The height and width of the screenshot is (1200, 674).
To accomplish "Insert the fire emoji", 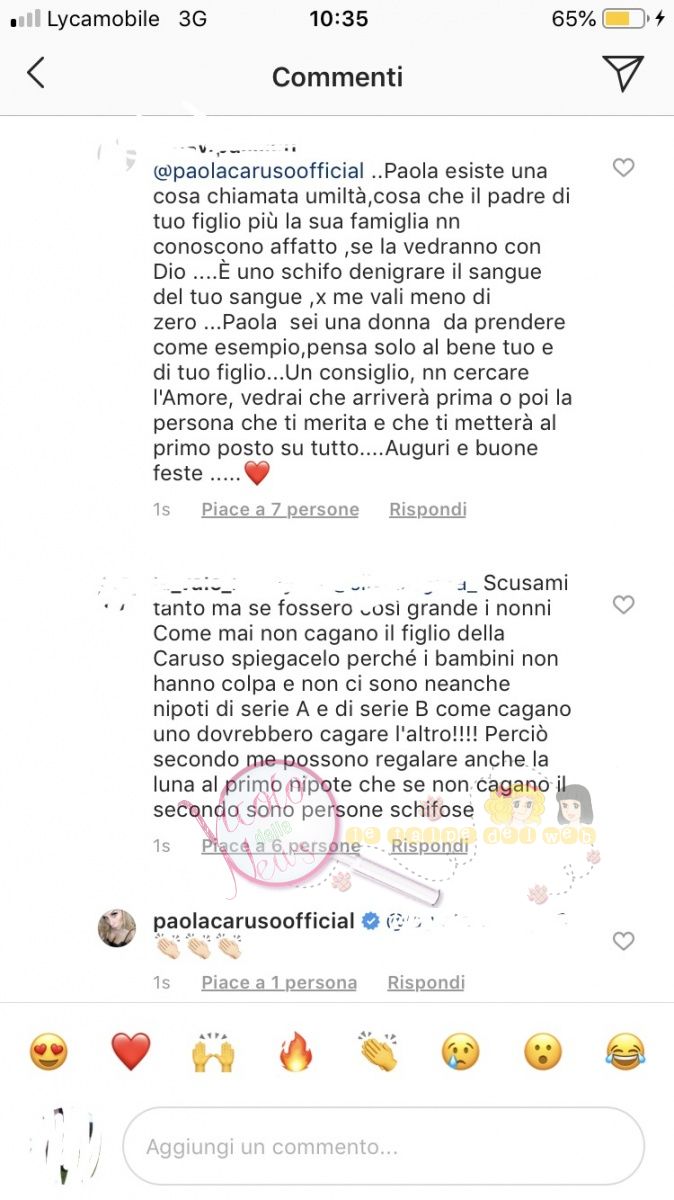I will click(295, 1052).
